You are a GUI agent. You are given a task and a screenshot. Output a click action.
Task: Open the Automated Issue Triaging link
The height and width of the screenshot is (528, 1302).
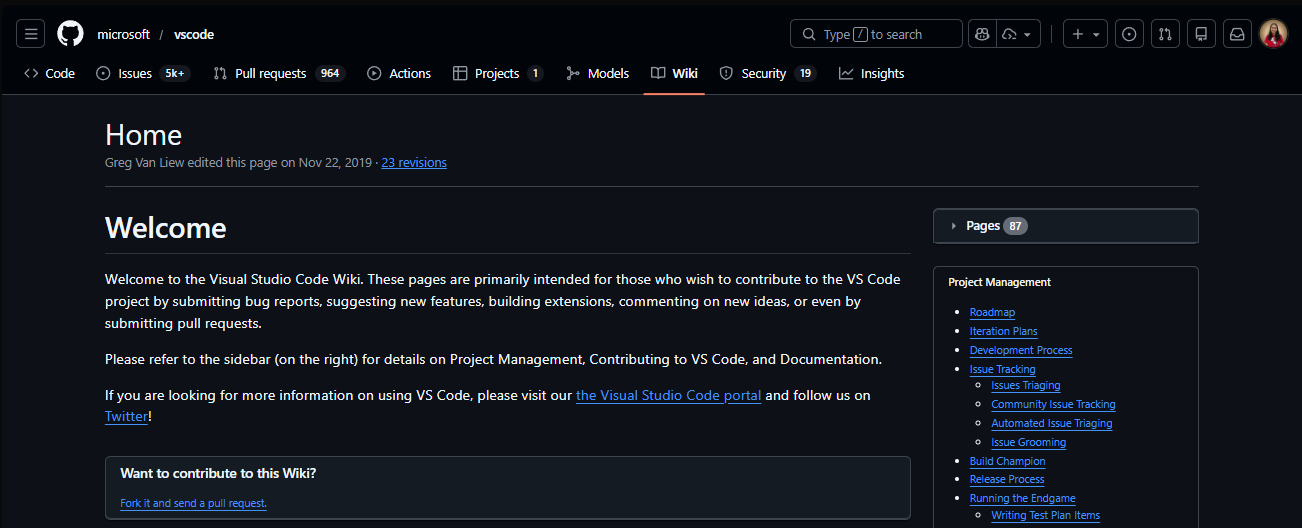click(1052, 423)
